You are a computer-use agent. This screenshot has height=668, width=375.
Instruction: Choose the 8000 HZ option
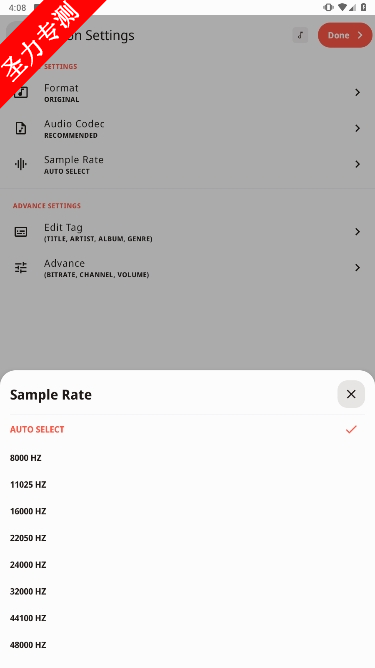(188, 458)
